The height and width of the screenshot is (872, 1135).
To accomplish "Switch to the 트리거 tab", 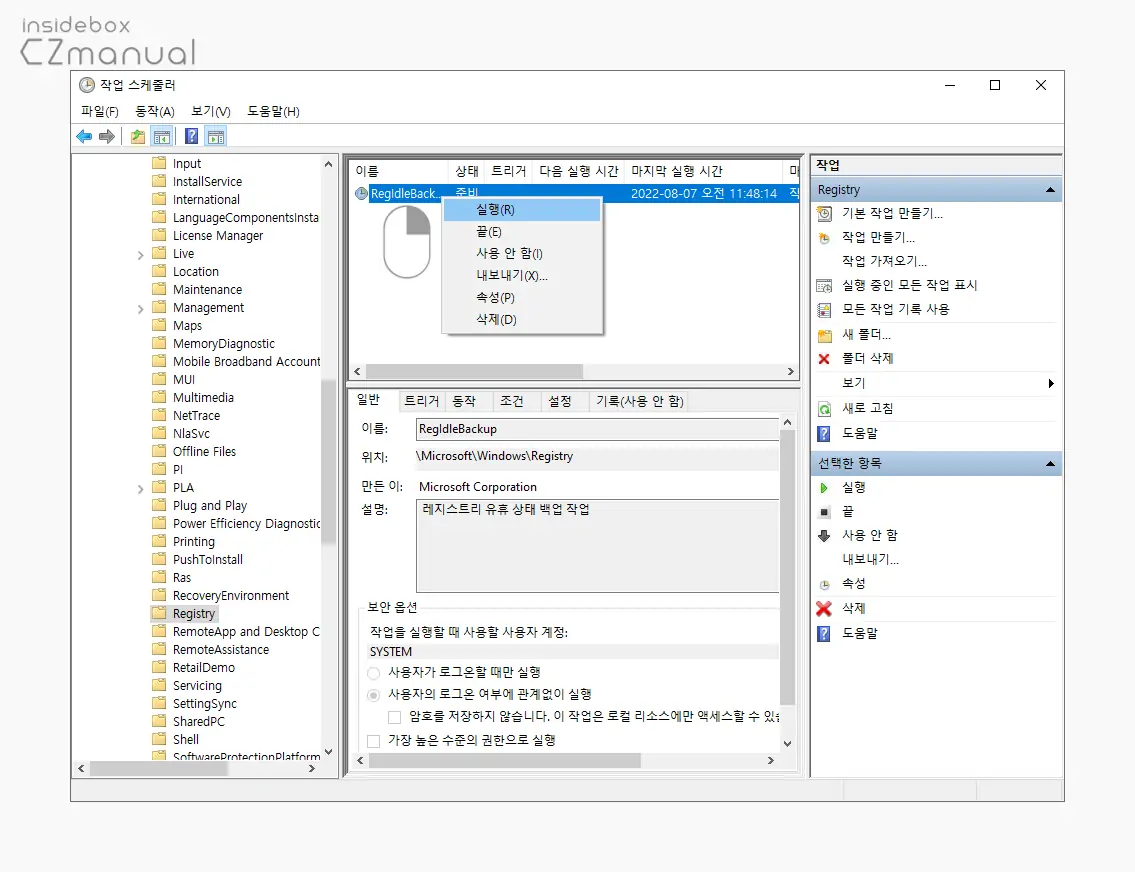I will click(x=421, y=401).
